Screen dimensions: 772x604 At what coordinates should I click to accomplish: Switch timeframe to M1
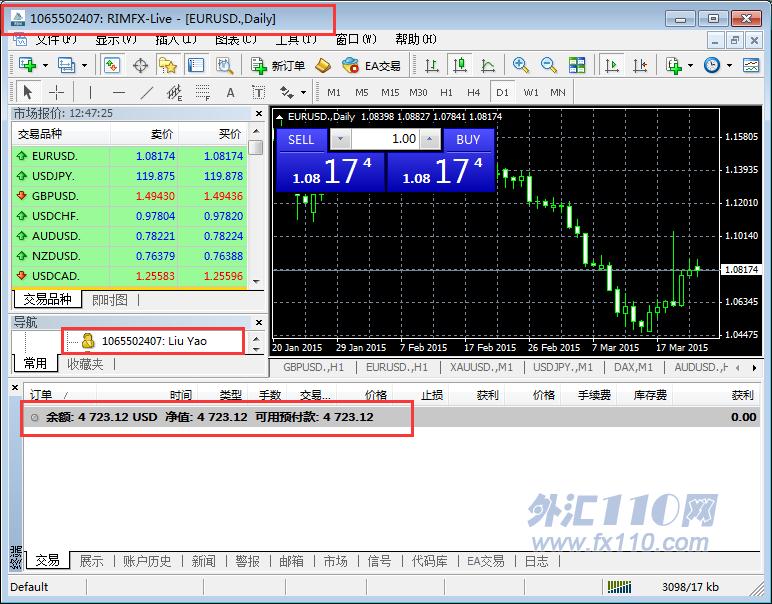pyautogui.click(x=334, y=92)
